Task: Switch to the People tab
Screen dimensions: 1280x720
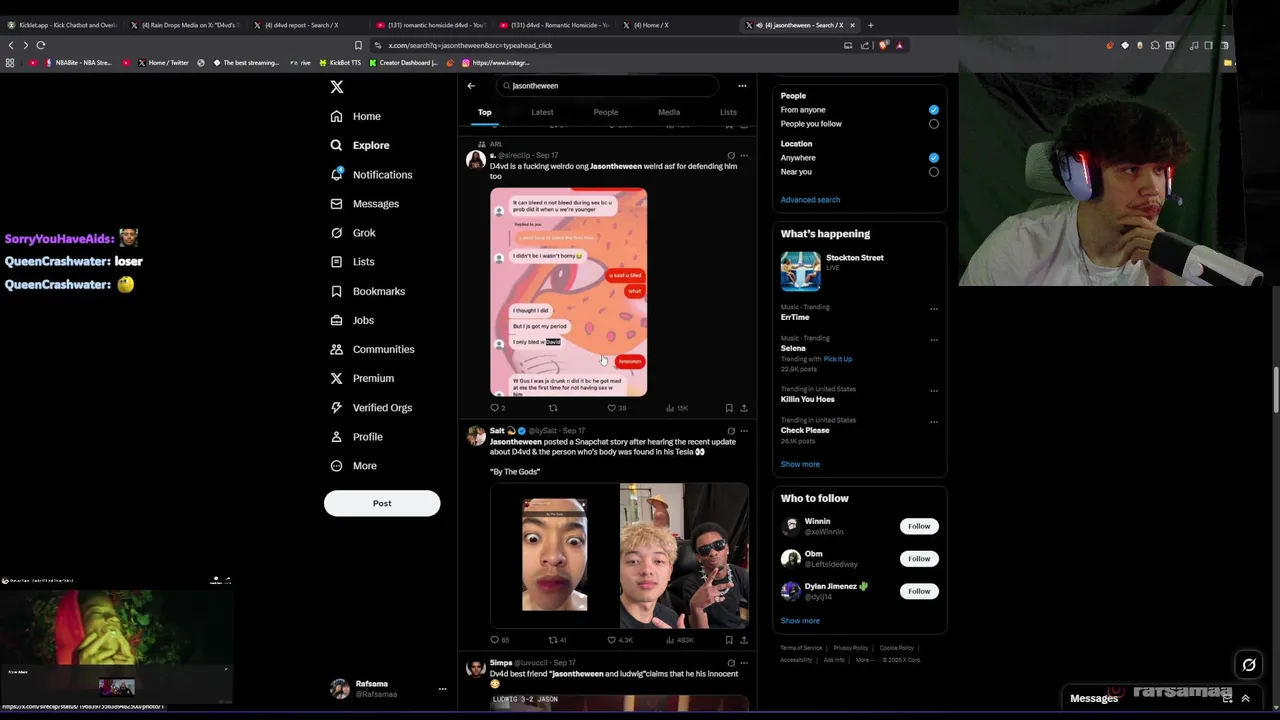Action: coord(606,112)
